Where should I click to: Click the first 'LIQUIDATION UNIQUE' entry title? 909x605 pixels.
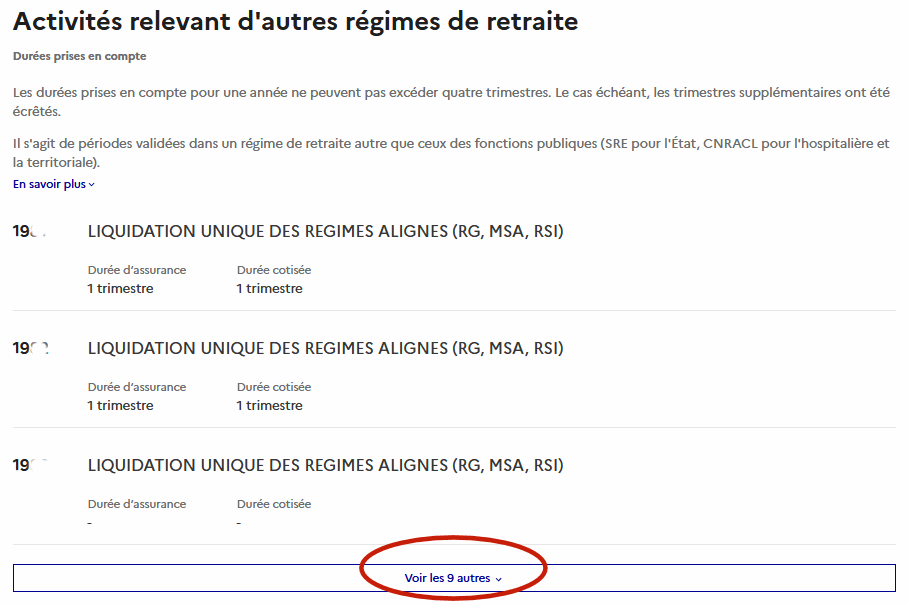(325, 232)
